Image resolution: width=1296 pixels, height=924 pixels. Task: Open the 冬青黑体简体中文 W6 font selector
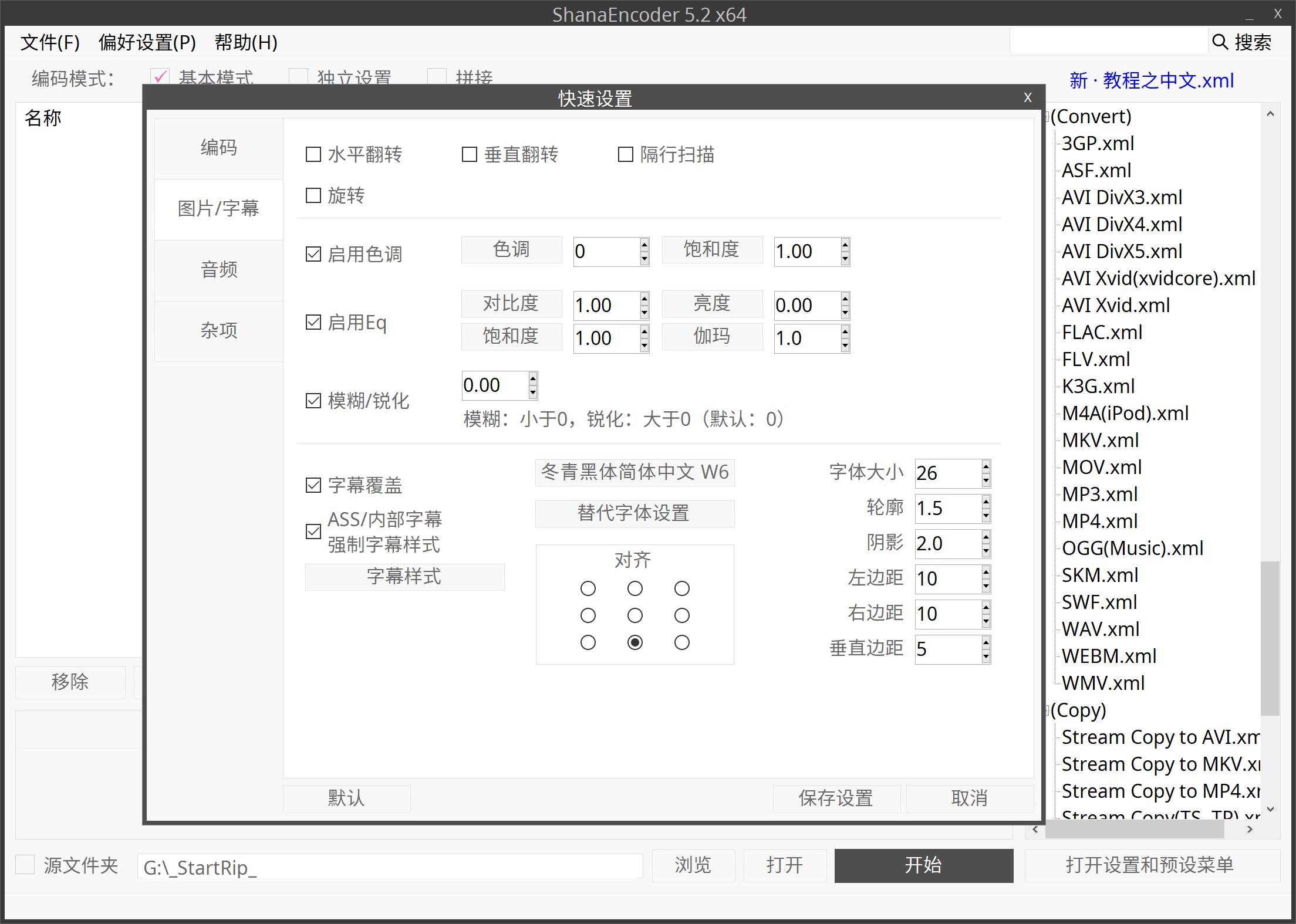[x=635, y=472]
